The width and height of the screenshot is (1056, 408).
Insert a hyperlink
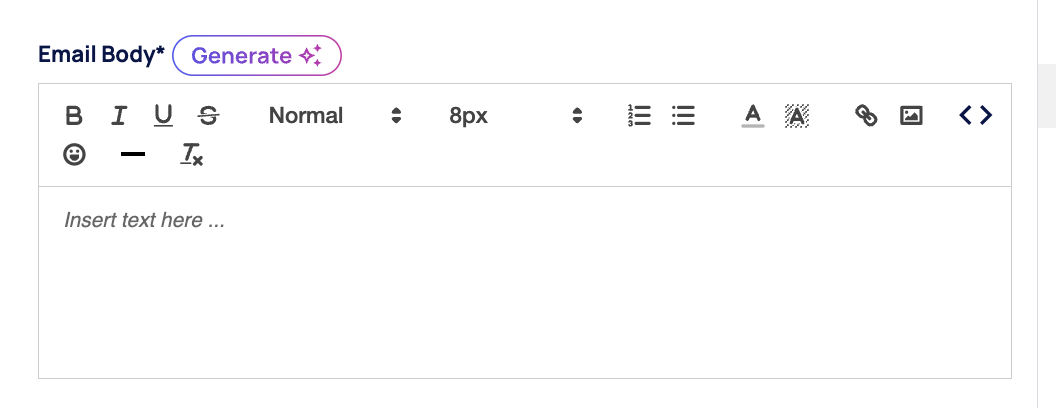[x=866, y=116]
